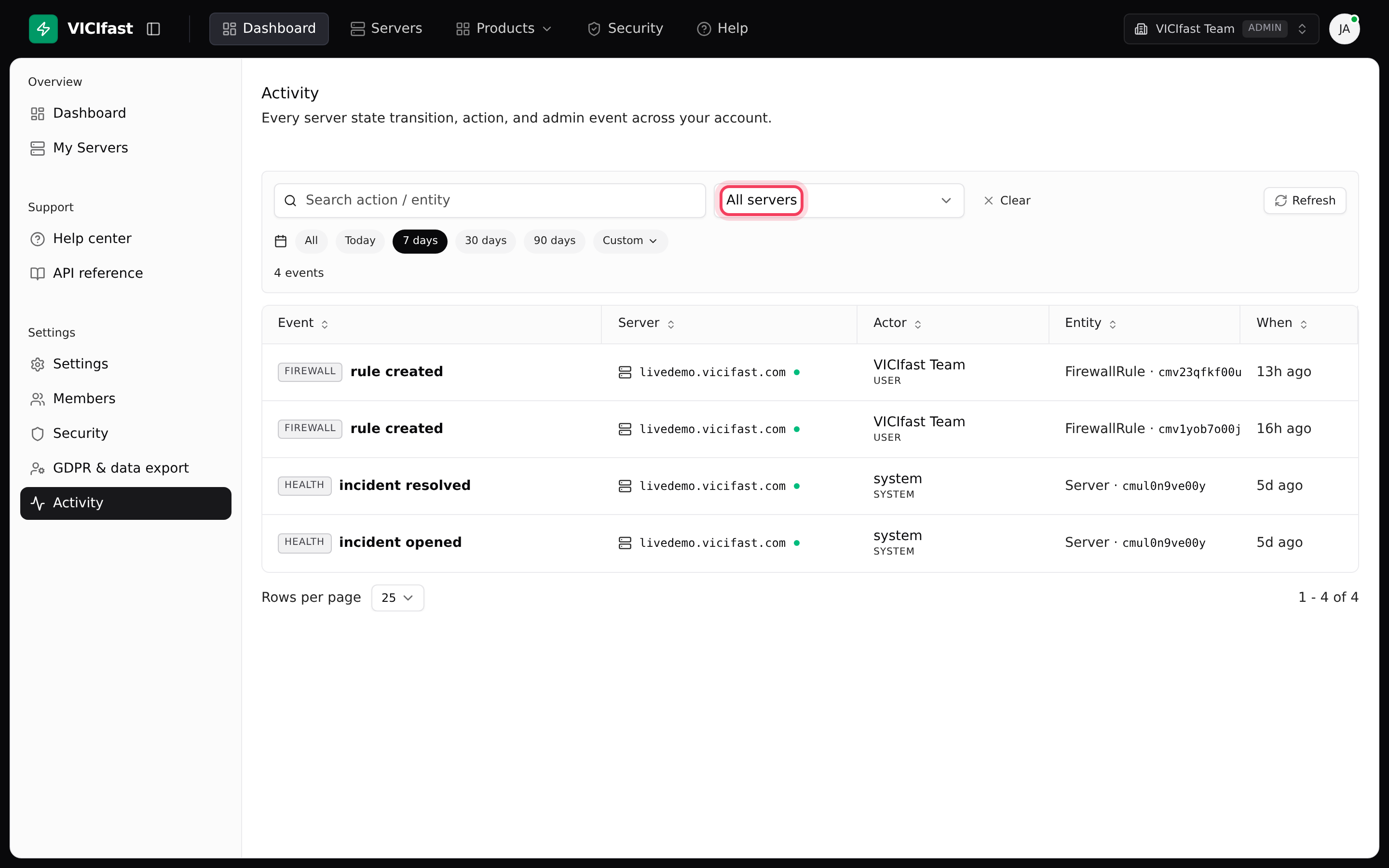Screen dimensions: 1389x868
Task: Click the incident resolved event row
Action: pyautogui.click(x=810, y=486)
